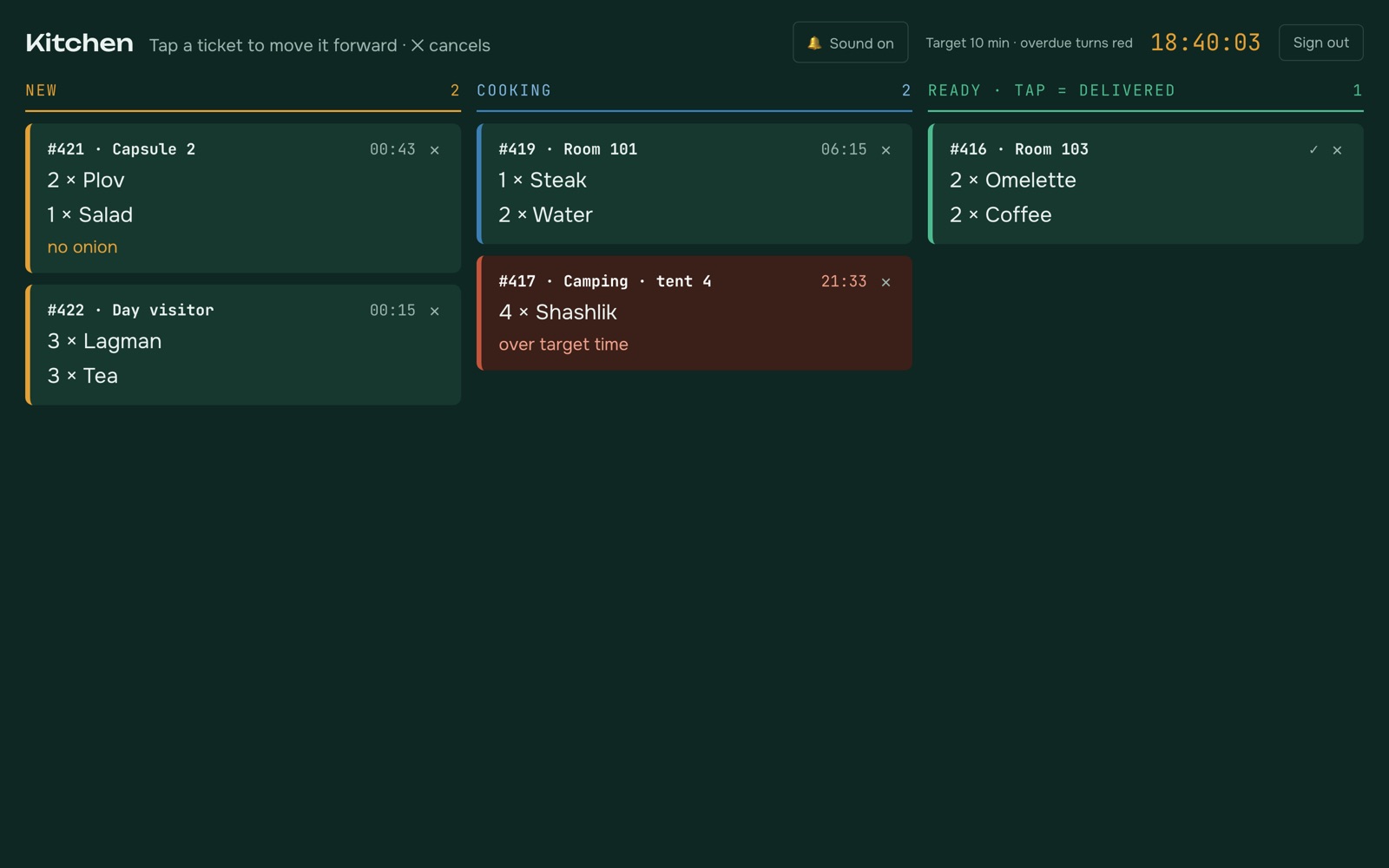Tap ticket #421 Capsule 2 to start cooking

point(243,198)
